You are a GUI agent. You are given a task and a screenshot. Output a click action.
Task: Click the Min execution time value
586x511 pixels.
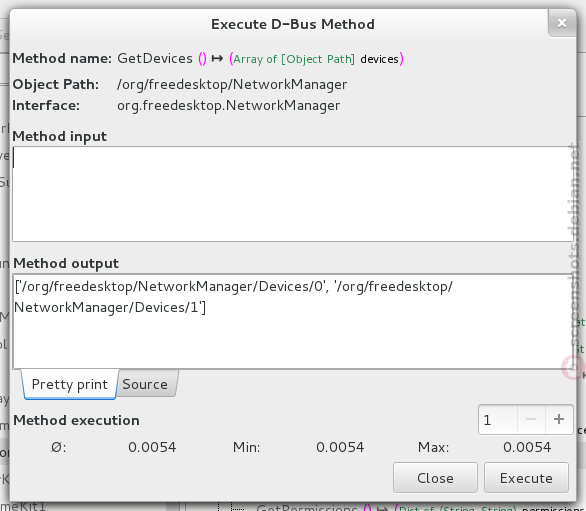[340, 447]
